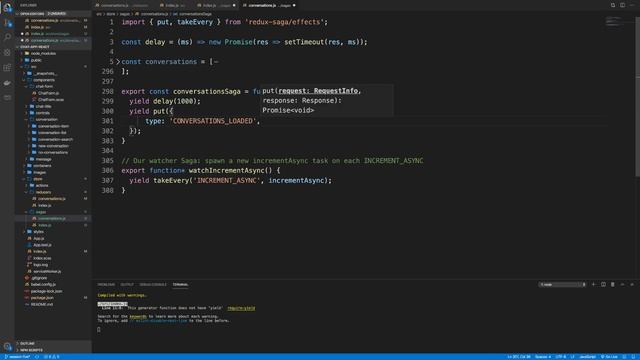Switch to the second index.js editor tab

[x=216, y=5]
